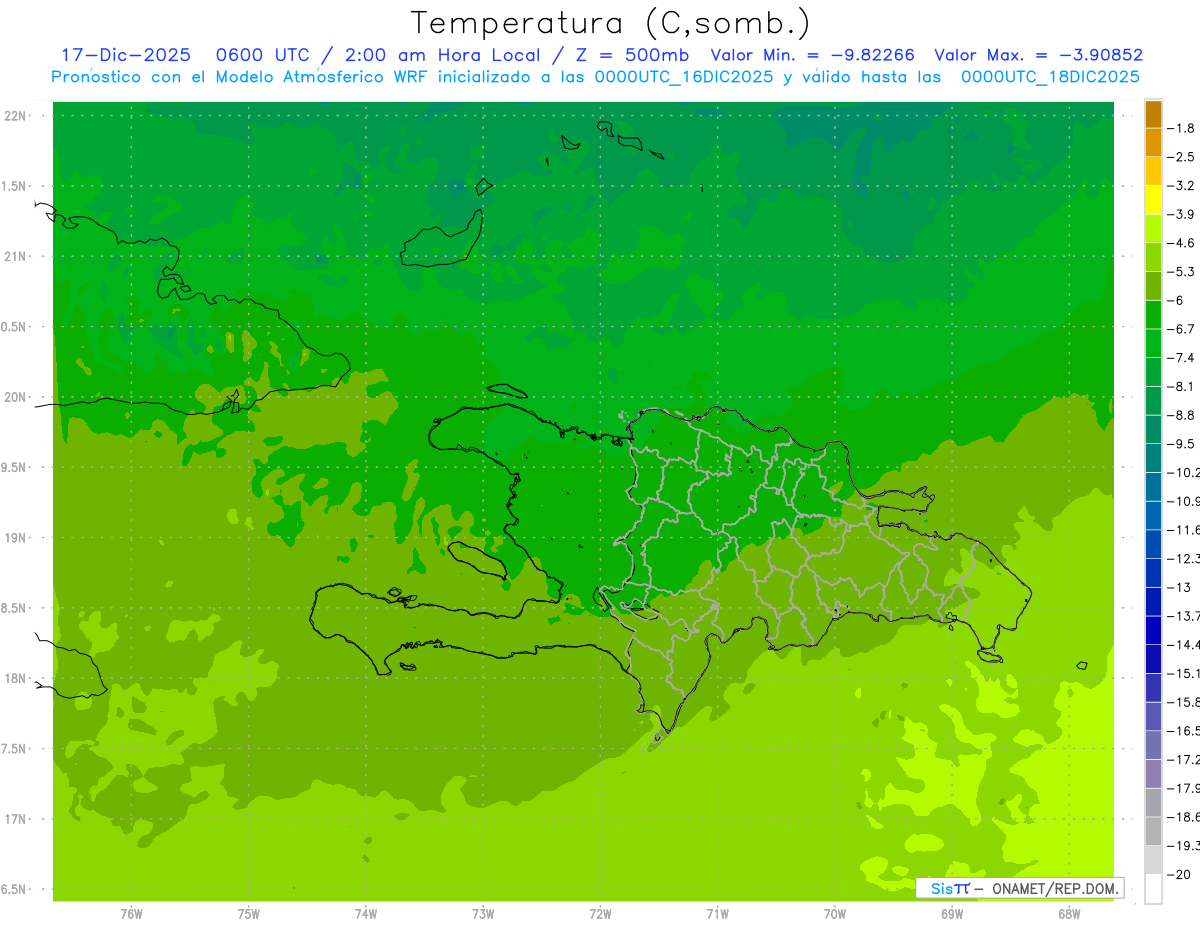The image size is (1200, 927).
Task: Pick the orange swatch between -1.8 and -2.5
Action: pos(1153,142)
